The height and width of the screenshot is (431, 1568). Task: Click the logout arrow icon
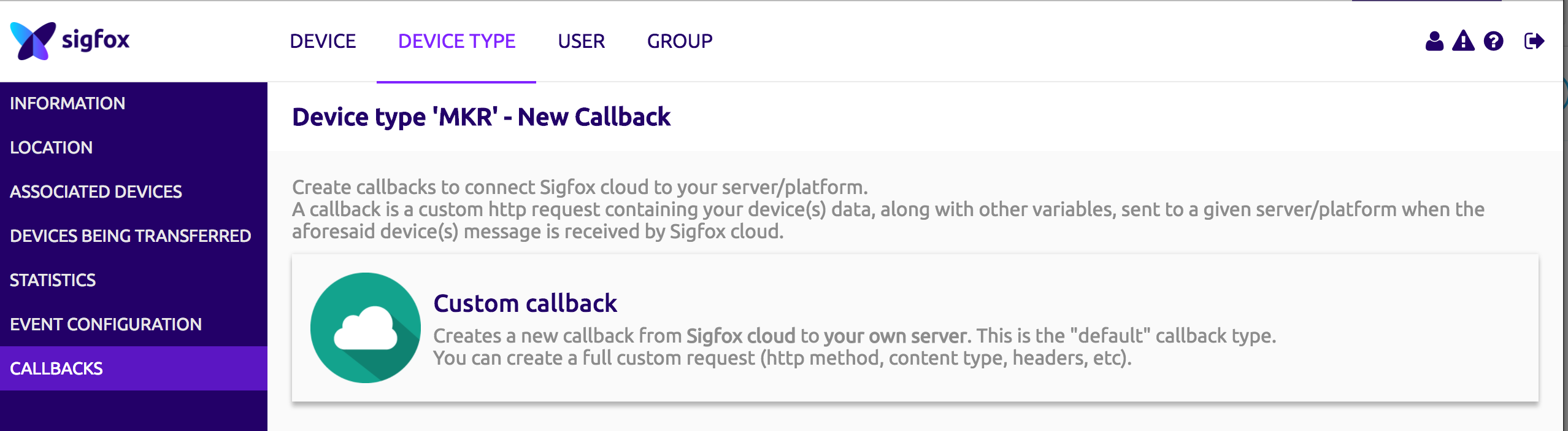(x=1534, y=41)
